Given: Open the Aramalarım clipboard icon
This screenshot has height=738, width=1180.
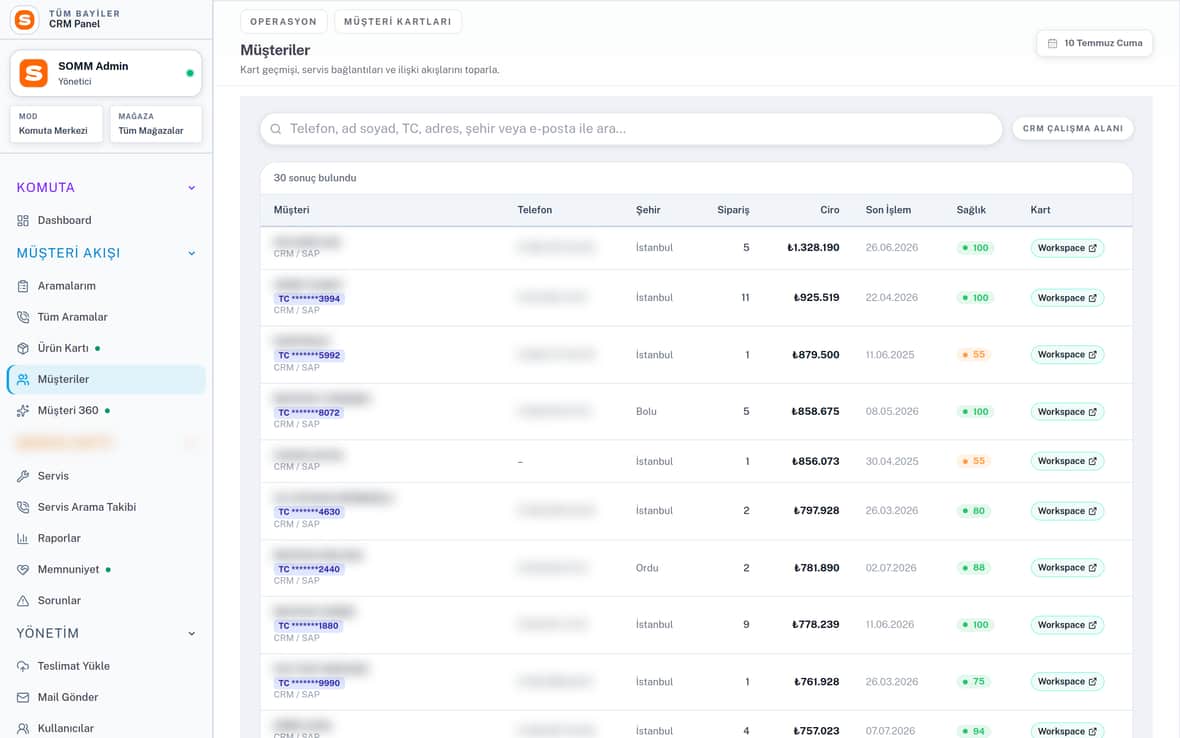Looking at the screenshot, I should click(23, 286).
